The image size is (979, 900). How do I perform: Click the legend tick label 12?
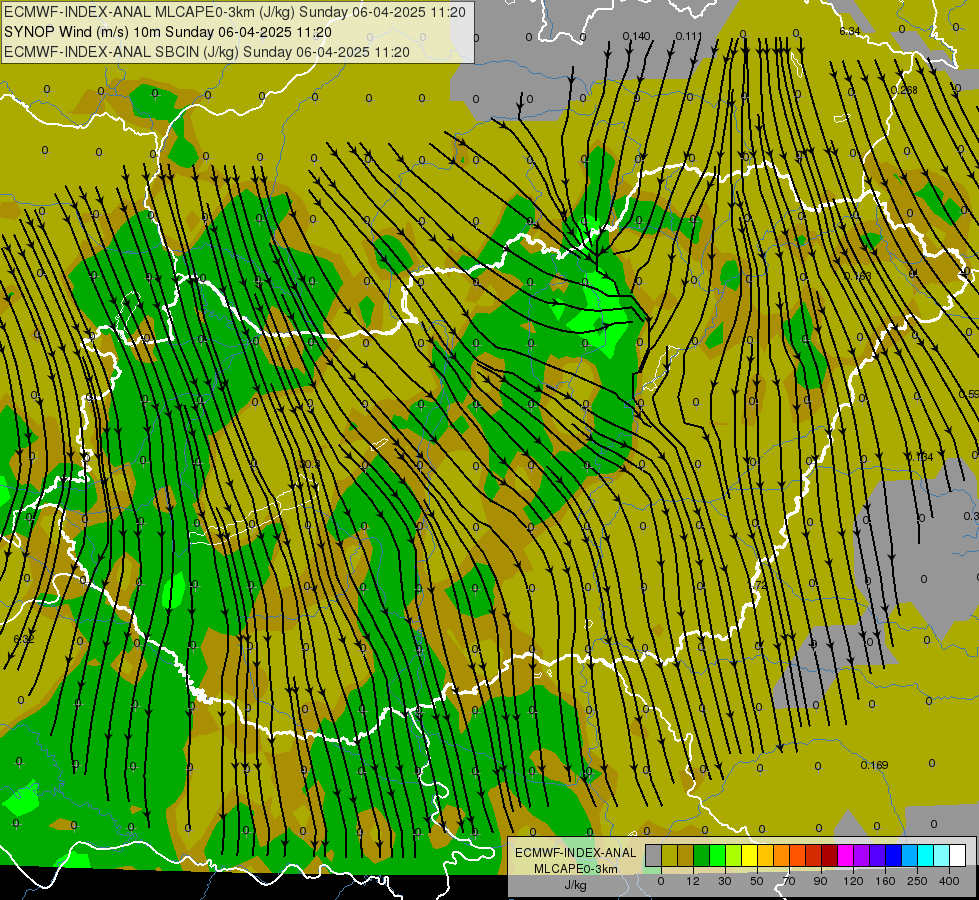point(693,881)
